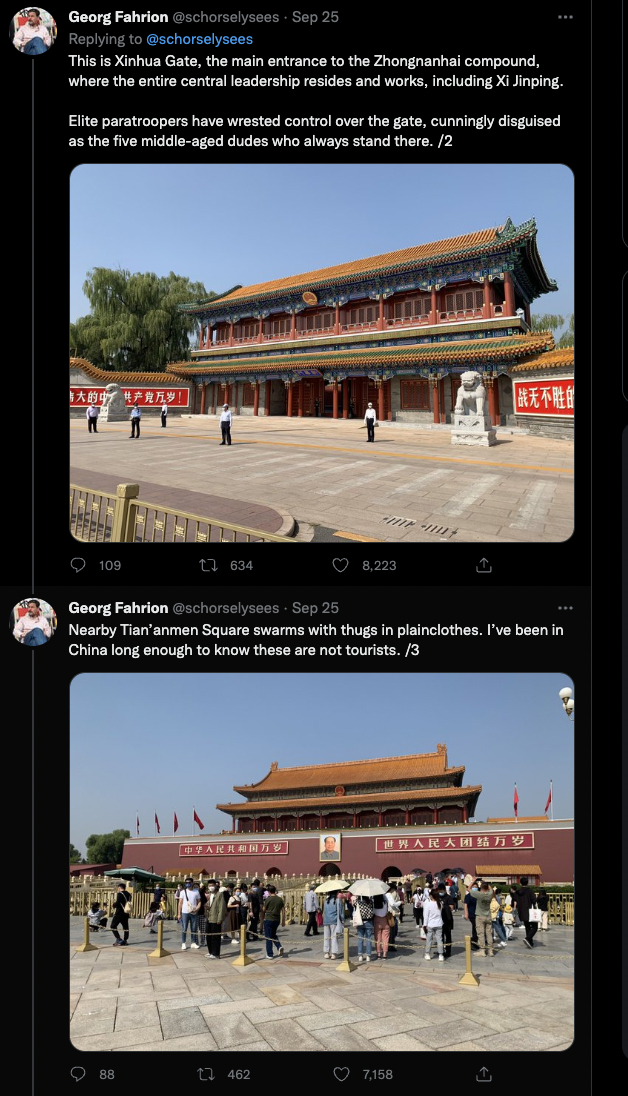Open reply icon on Xinhua Gate tweet
Screen dimensions: 628x1096
[x=78, y=565]
